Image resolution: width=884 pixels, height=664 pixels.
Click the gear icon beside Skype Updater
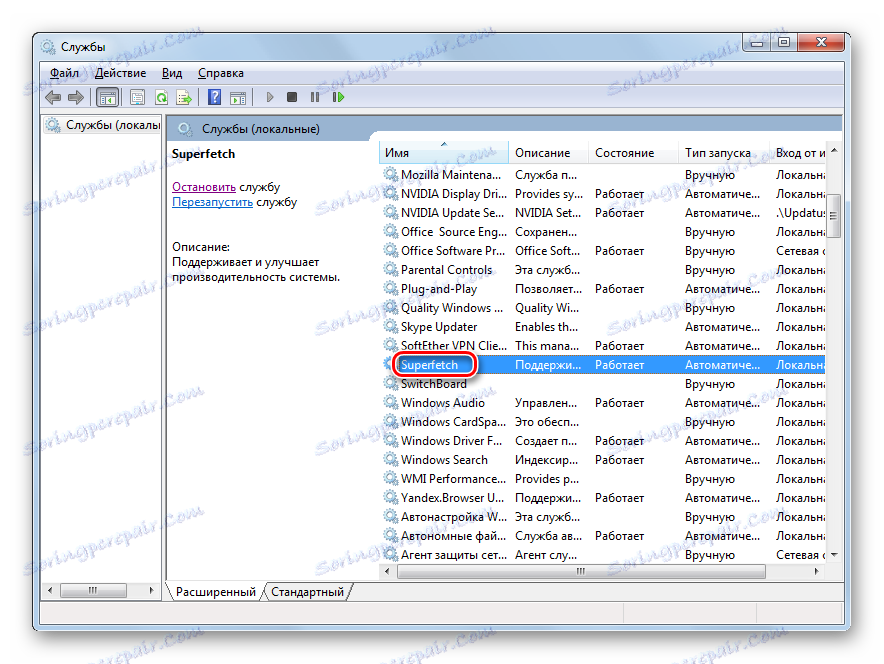coord(391,326)
